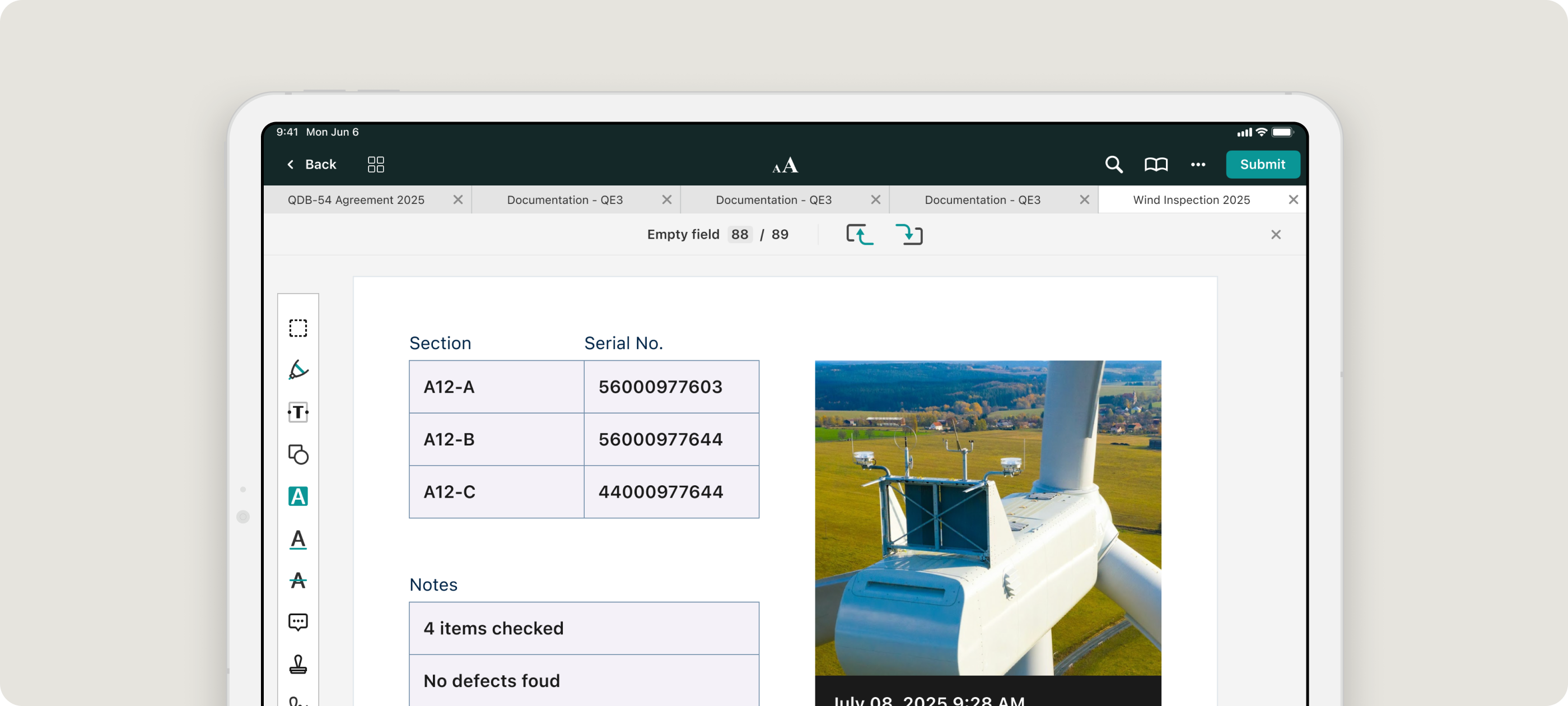Open the more options ellipsis menu
This screenshot has height=706, width=1568.
[x=1197, y=165]
